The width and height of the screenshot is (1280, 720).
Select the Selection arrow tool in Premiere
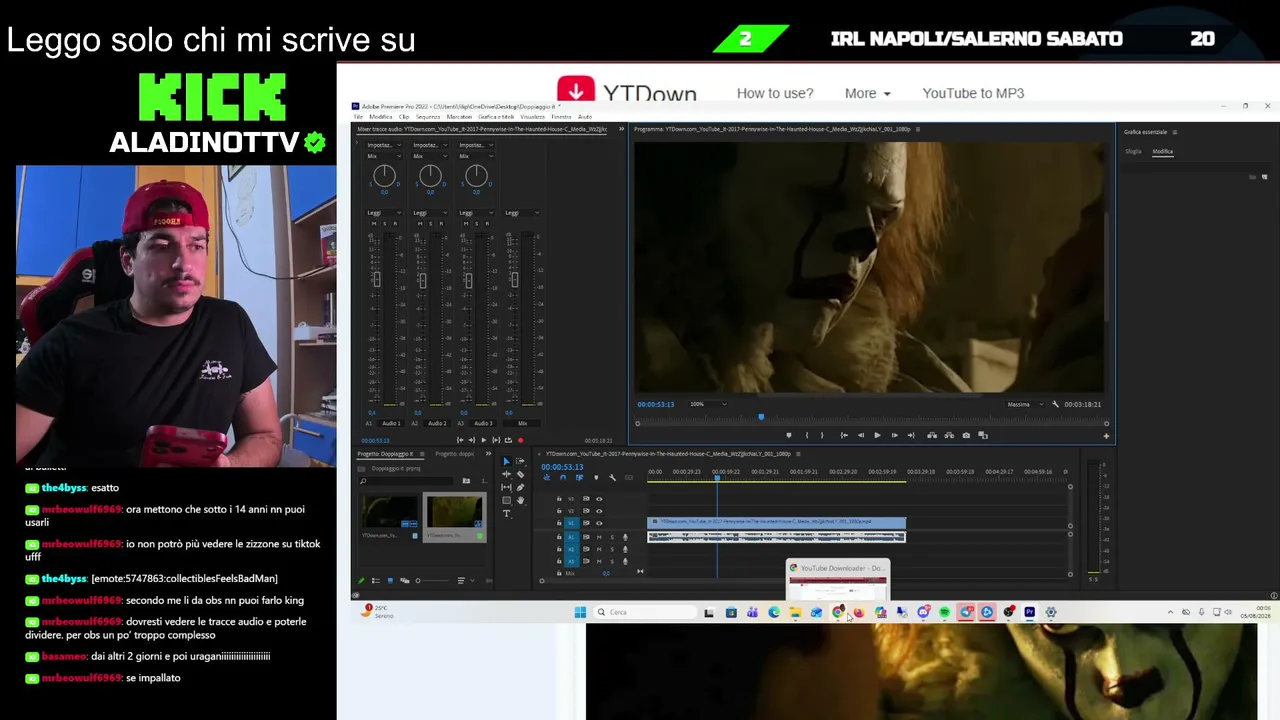(506, 462)
